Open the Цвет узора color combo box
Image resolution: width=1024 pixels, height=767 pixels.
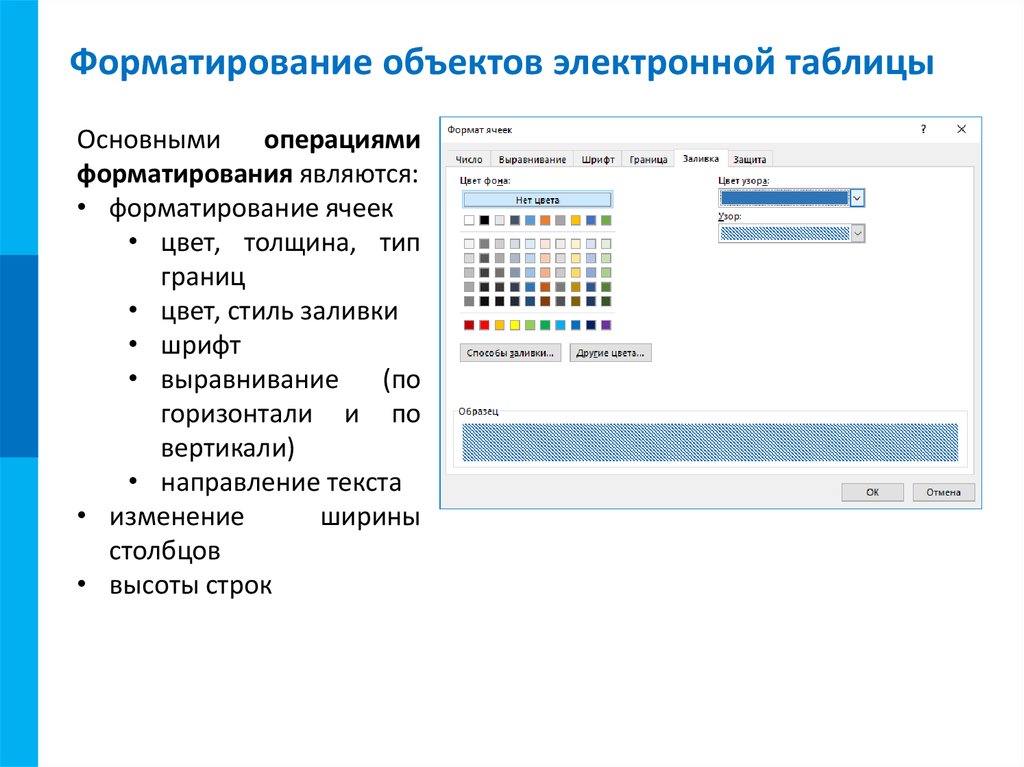point(792,198)
